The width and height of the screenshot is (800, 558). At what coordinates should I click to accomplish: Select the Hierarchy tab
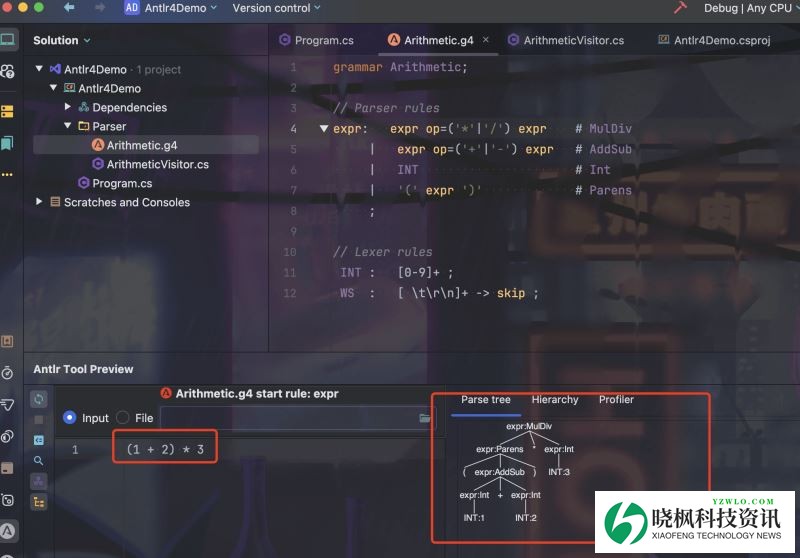click(555, 400)
